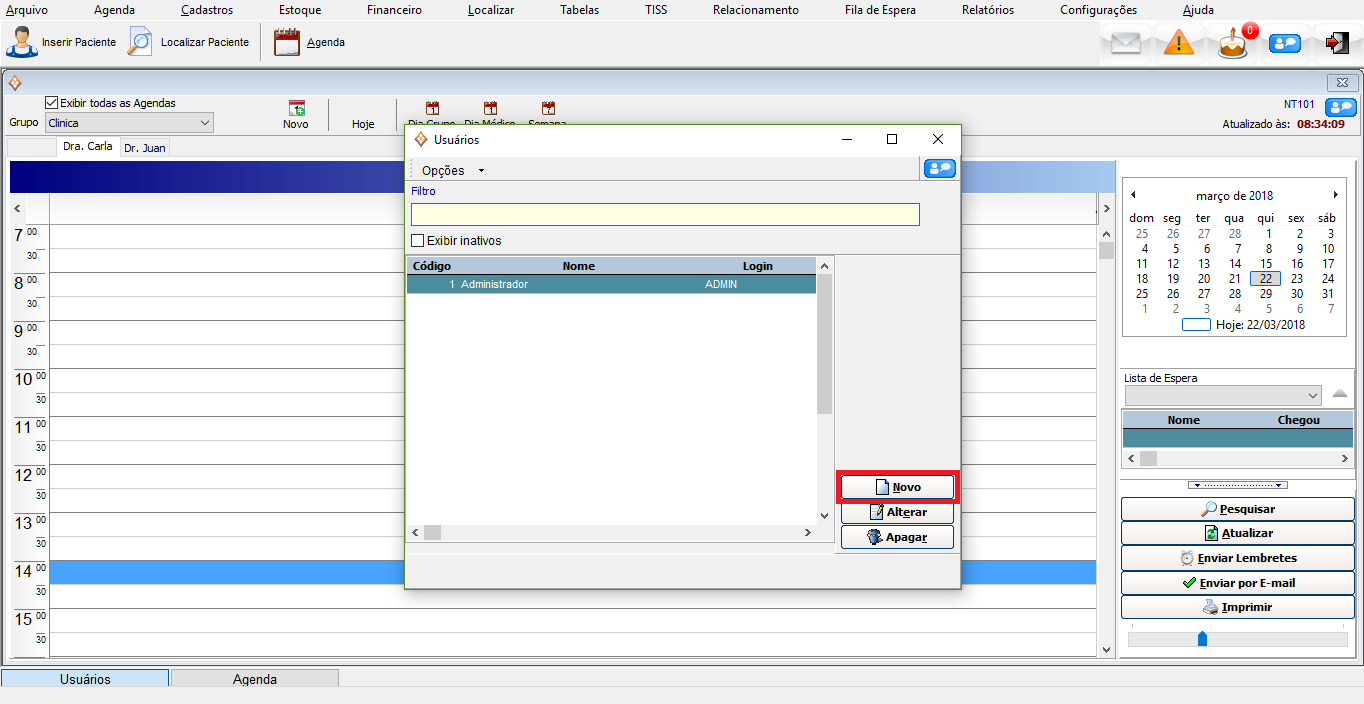Click the chat icon in Usuários dialog
Screen dimensions: 1364x704
pos(939,169)
